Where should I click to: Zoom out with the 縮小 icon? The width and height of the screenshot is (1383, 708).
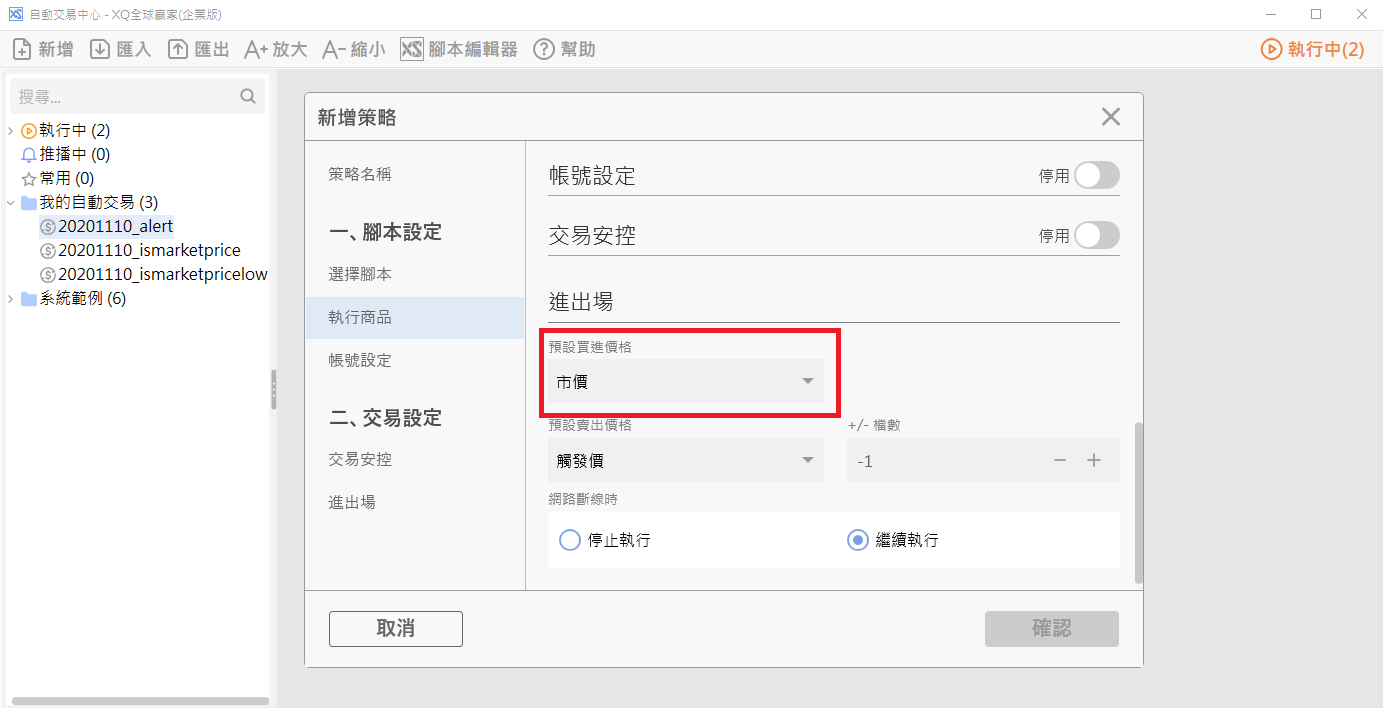click(334, 49)
